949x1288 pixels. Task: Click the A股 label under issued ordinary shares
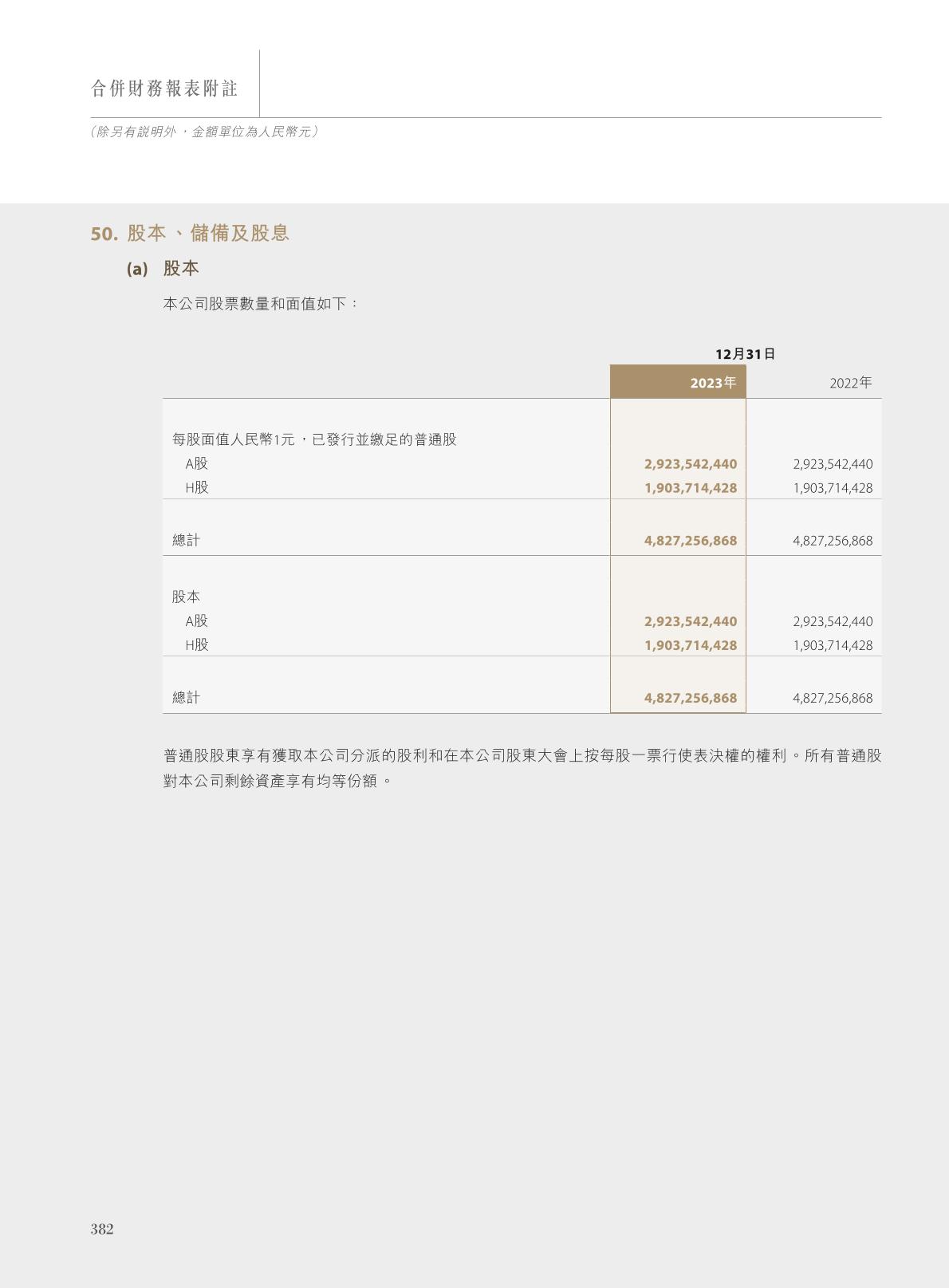197,463
